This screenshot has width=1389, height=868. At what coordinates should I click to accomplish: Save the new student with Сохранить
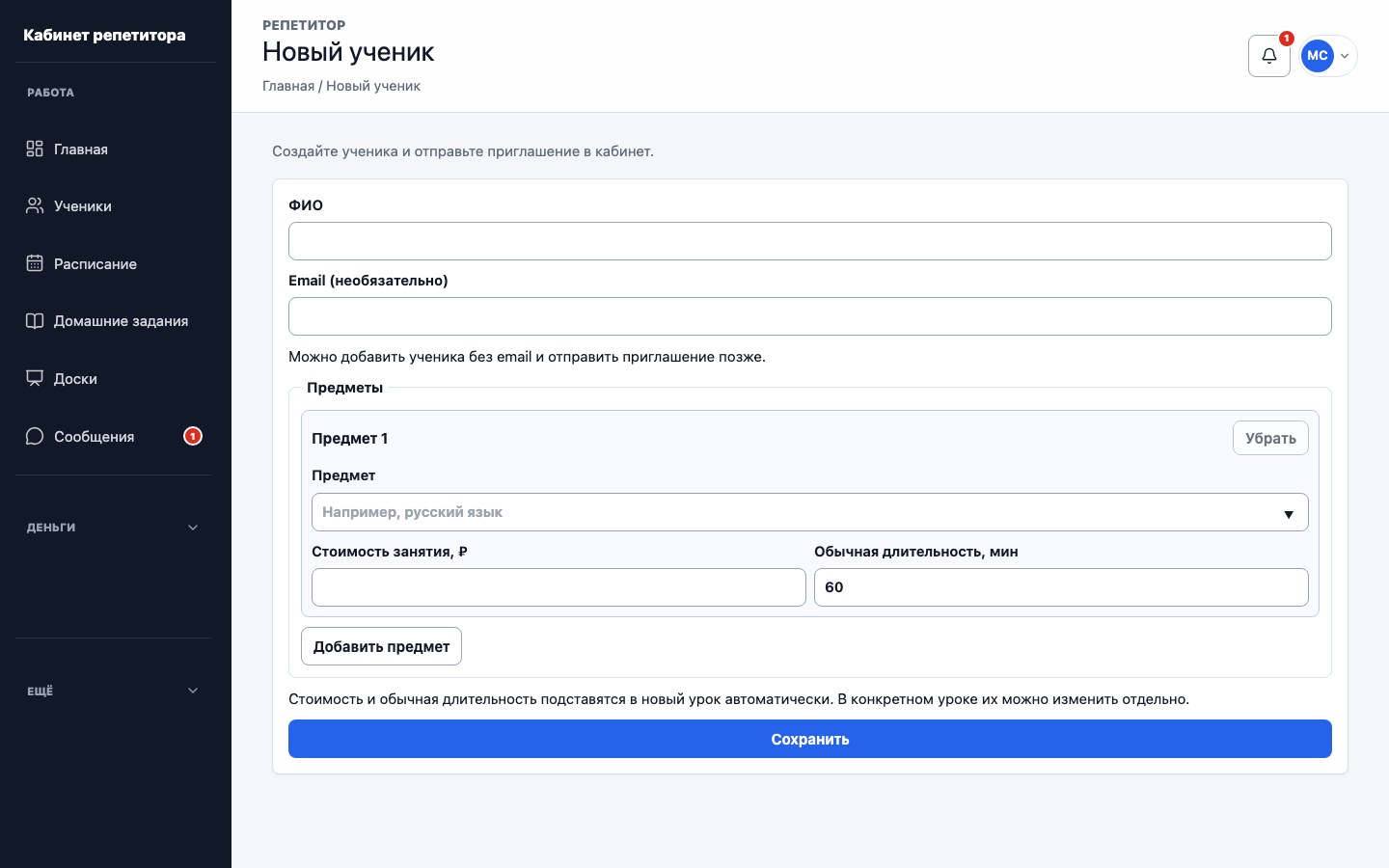810,739
